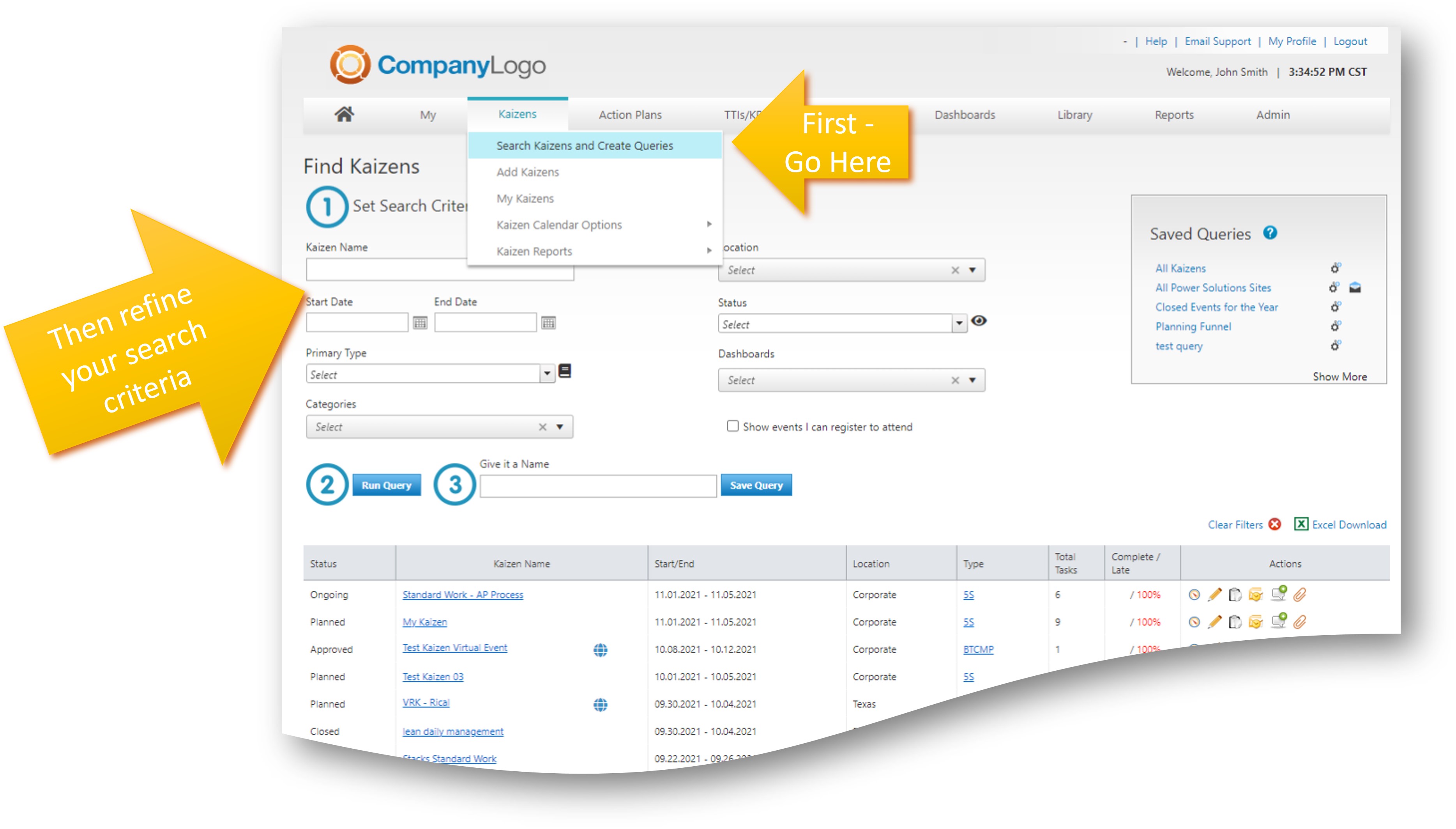The height and width of the screenshot is (829, 1456).
Task: Open the Start Date calendar picker icon
Action: [x=420, y=323]
